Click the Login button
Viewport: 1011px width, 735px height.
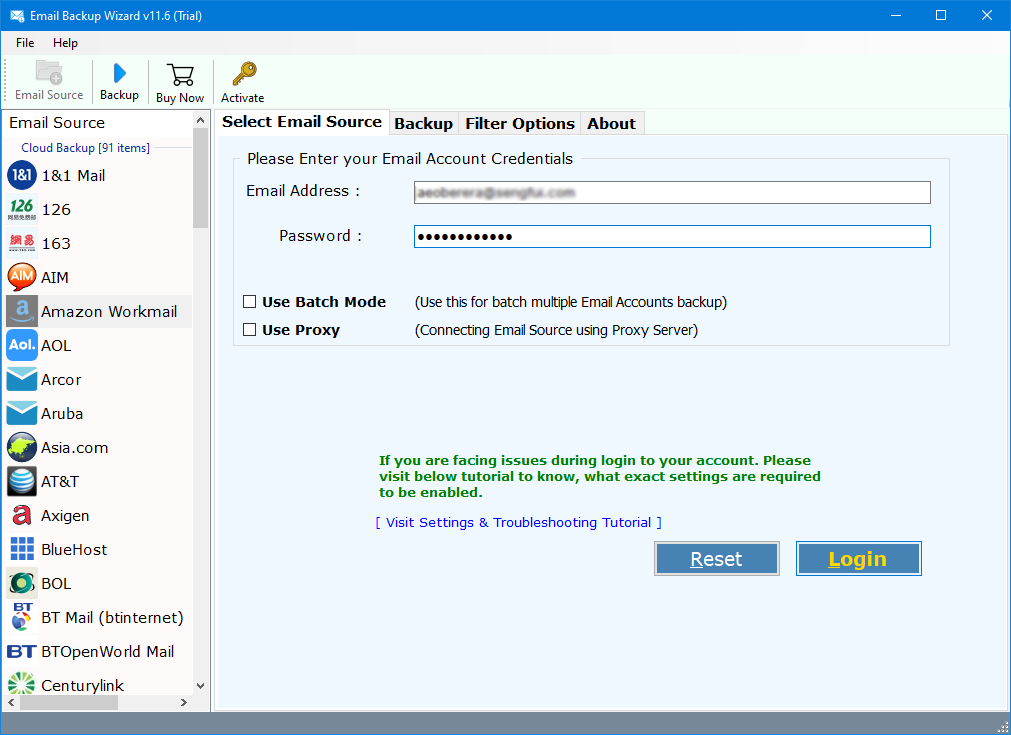858,558
